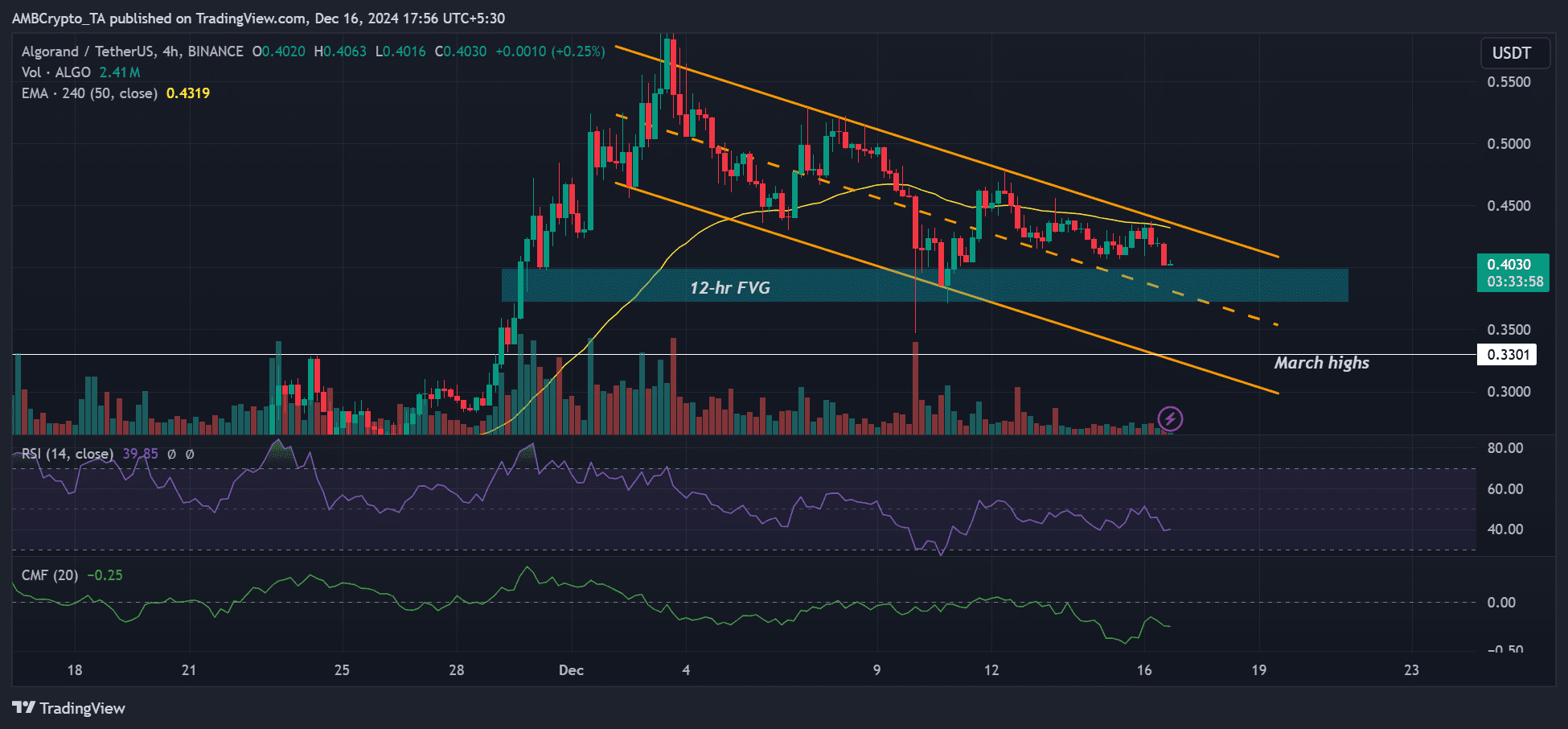Click the TradingView logo at bottom left
This screenshot has width=1568, height=729.
pyautogui.click(x=69, y=708)
